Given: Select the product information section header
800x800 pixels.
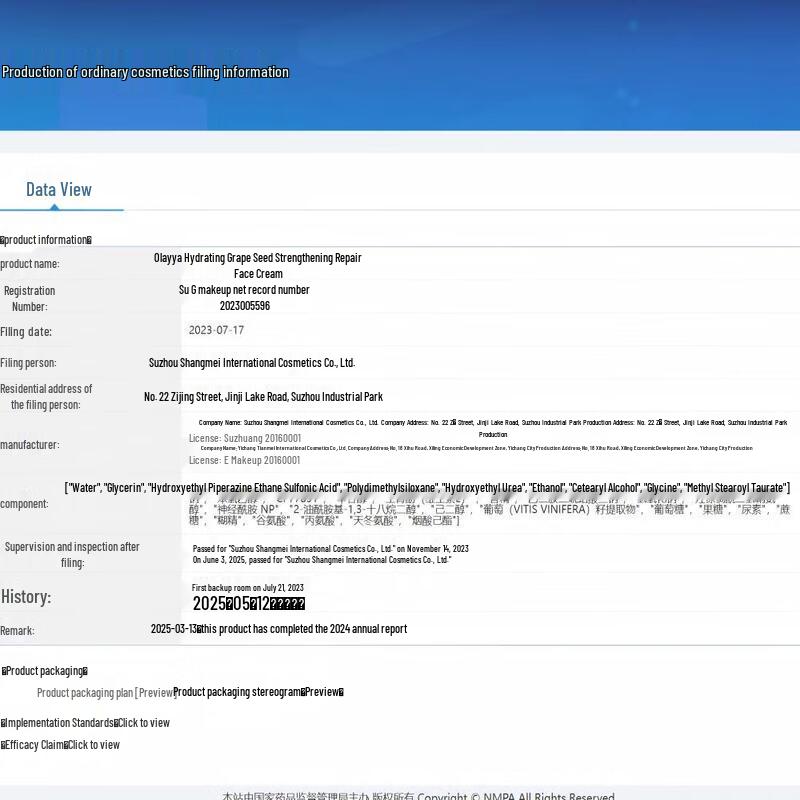Looking at the screenshot, I should (x=46, y=240).
